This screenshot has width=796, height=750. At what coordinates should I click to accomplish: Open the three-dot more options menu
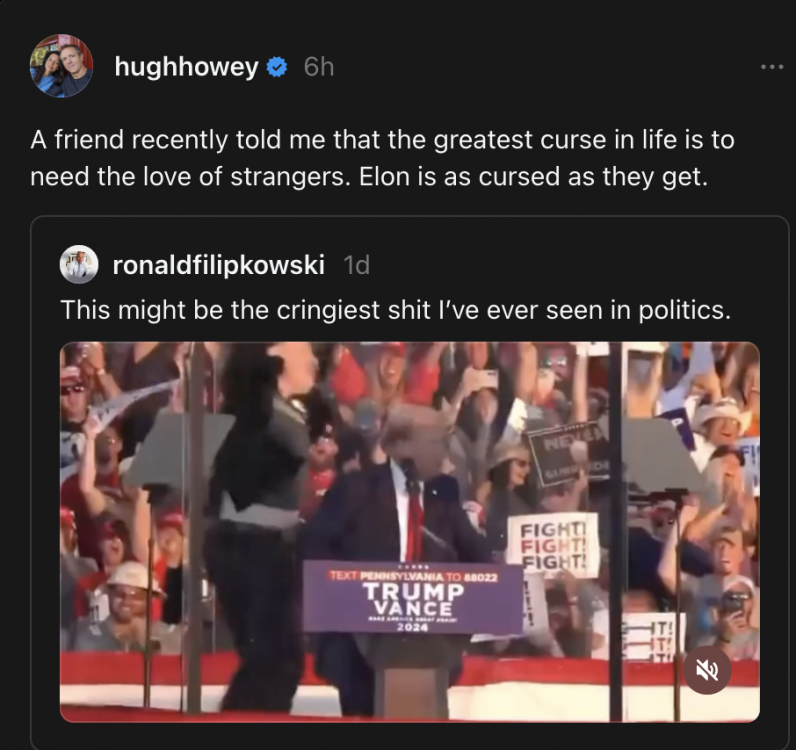pos(772,67)
